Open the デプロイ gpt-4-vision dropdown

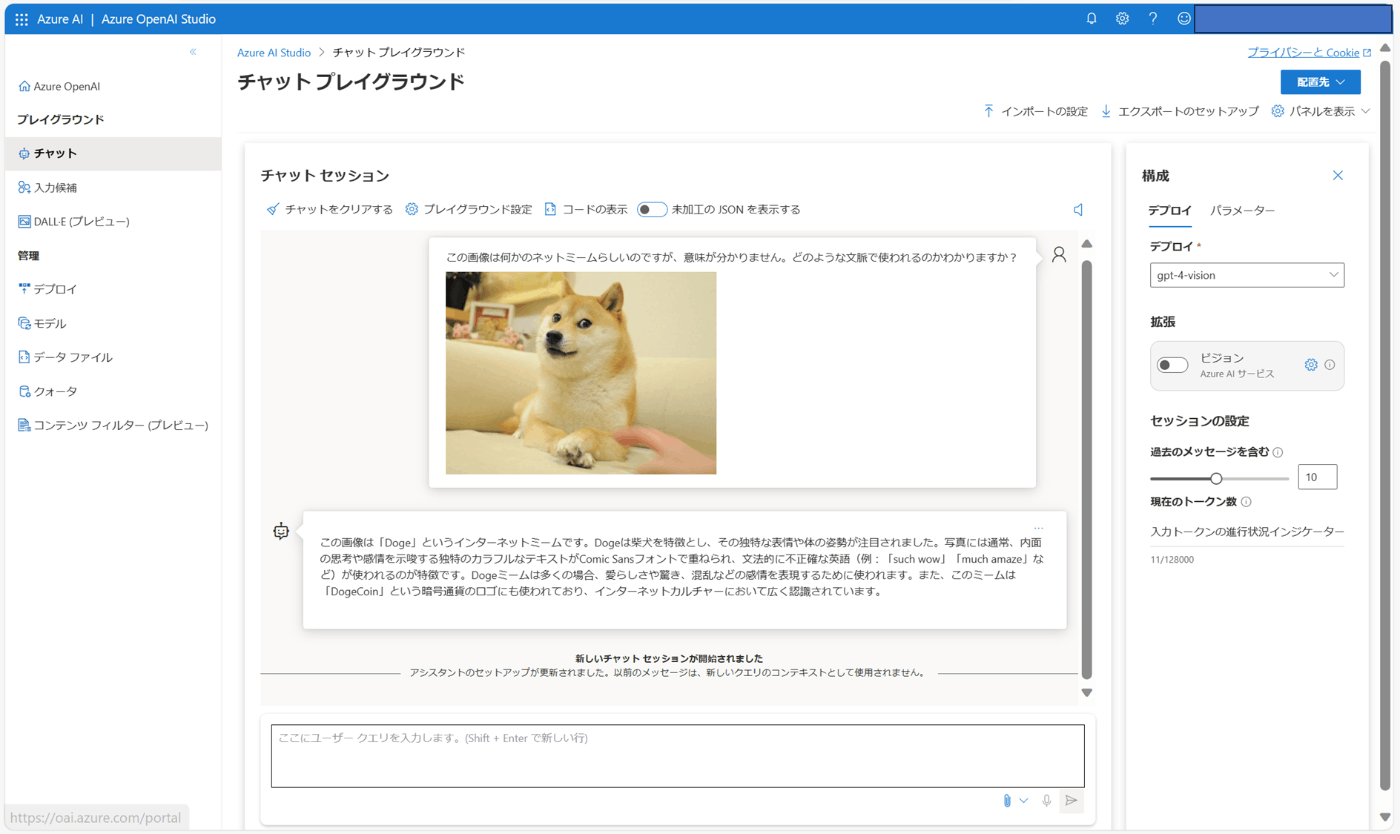click(1247, 275)
